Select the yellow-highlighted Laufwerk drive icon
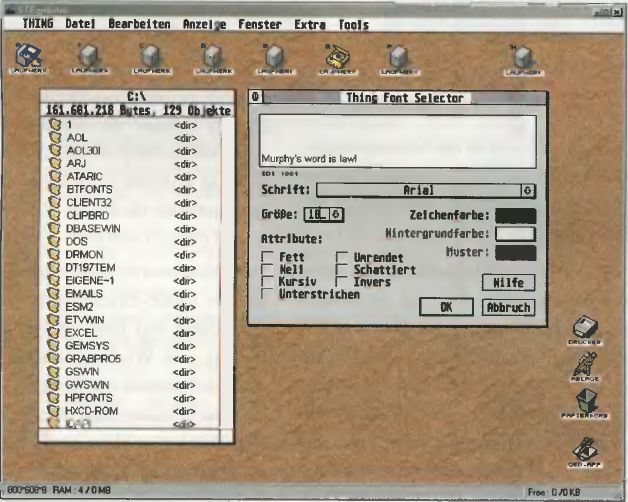 click(x=333, y=59)
